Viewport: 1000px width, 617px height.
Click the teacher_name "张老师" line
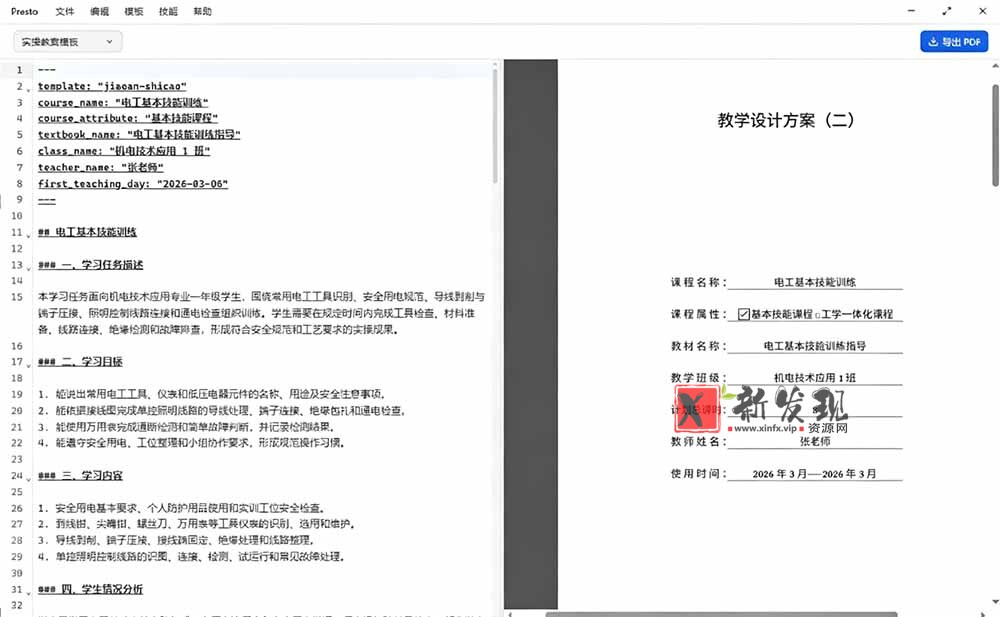pyautogui.click(x=101, y=167)
